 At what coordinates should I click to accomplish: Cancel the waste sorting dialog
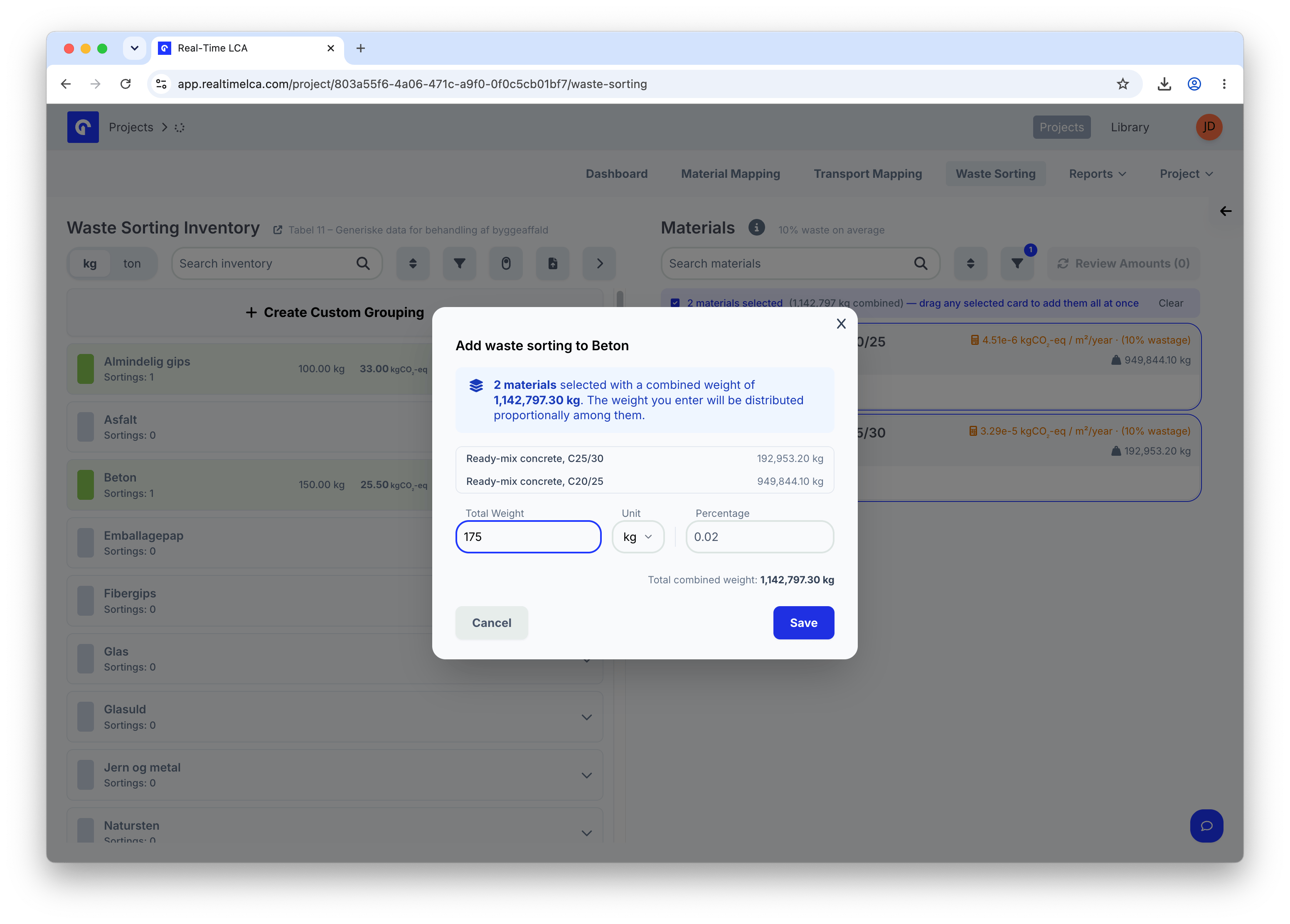[x=491, y=623]
